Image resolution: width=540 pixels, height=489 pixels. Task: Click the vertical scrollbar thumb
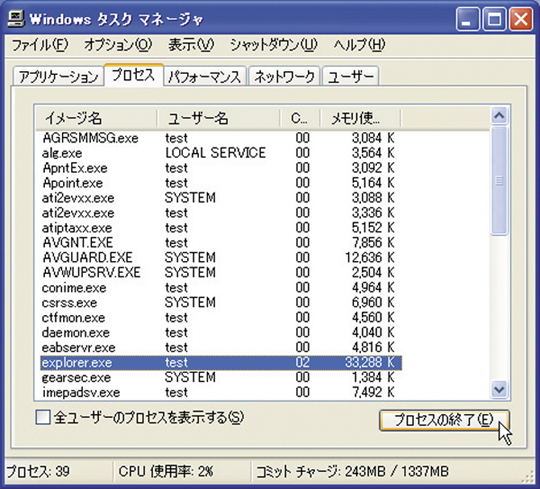coord(499,181)
